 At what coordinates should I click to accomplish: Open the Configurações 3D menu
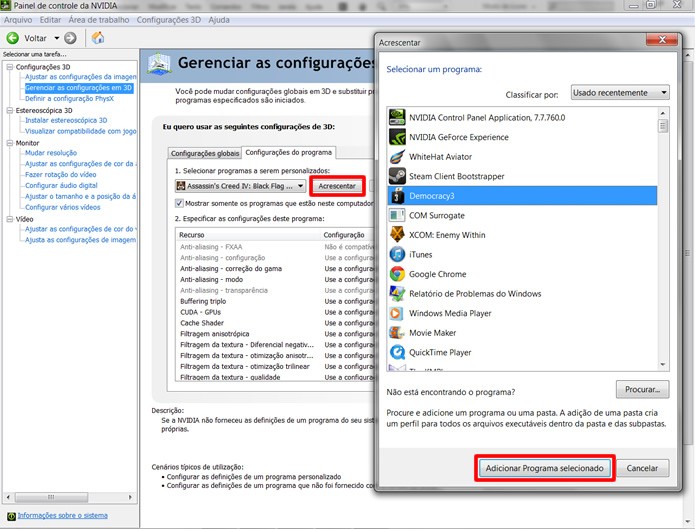168,20
